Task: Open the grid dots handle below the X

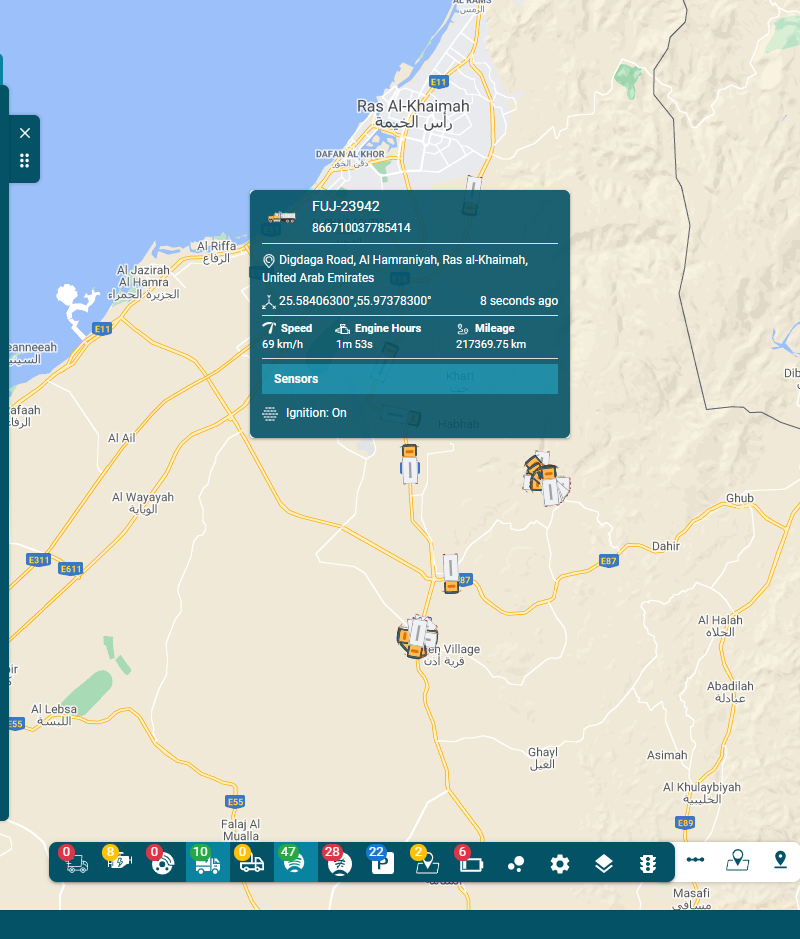Action: pos(25,160)
